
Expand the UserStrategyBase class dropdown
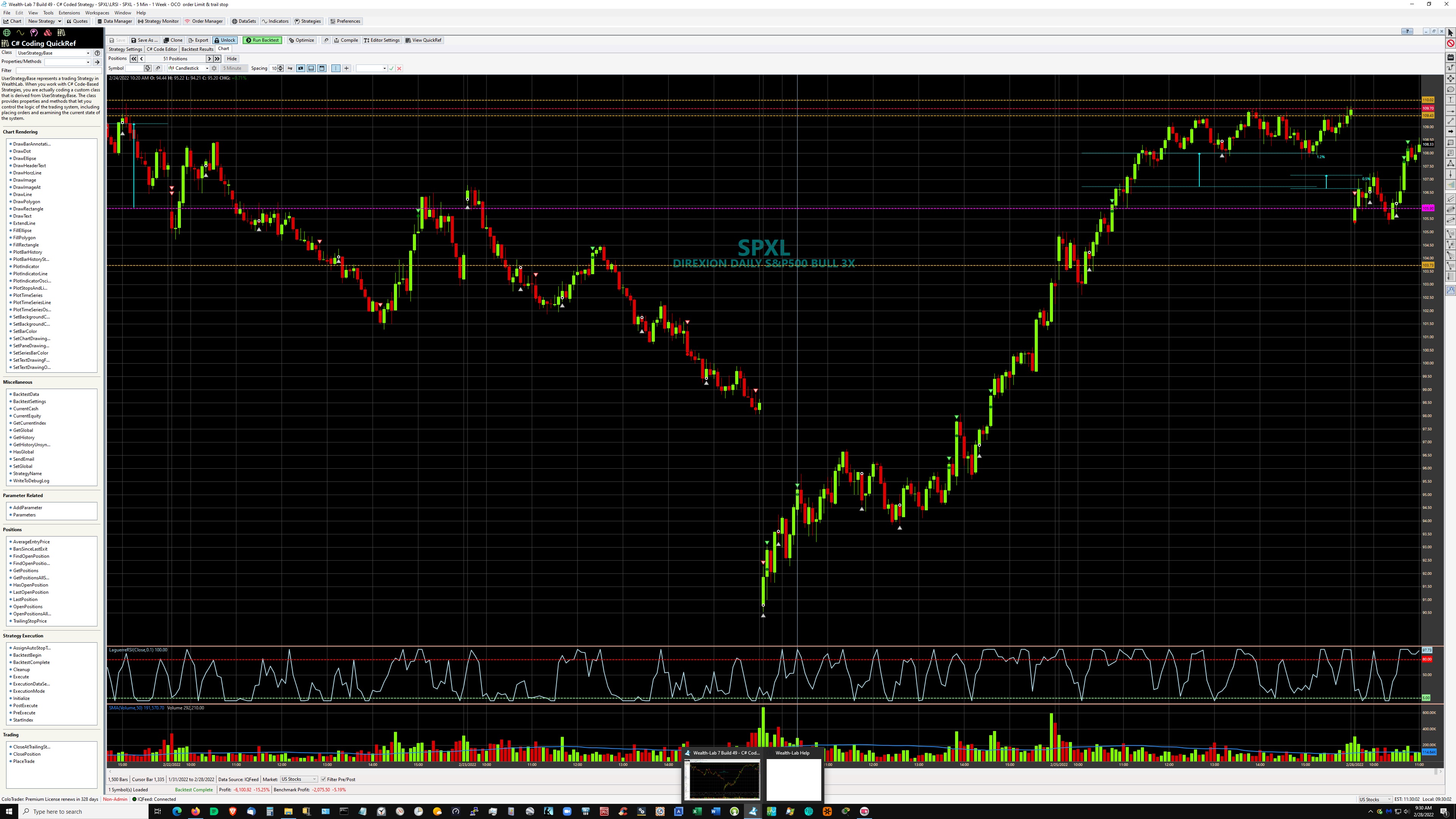tap(88, 53)
